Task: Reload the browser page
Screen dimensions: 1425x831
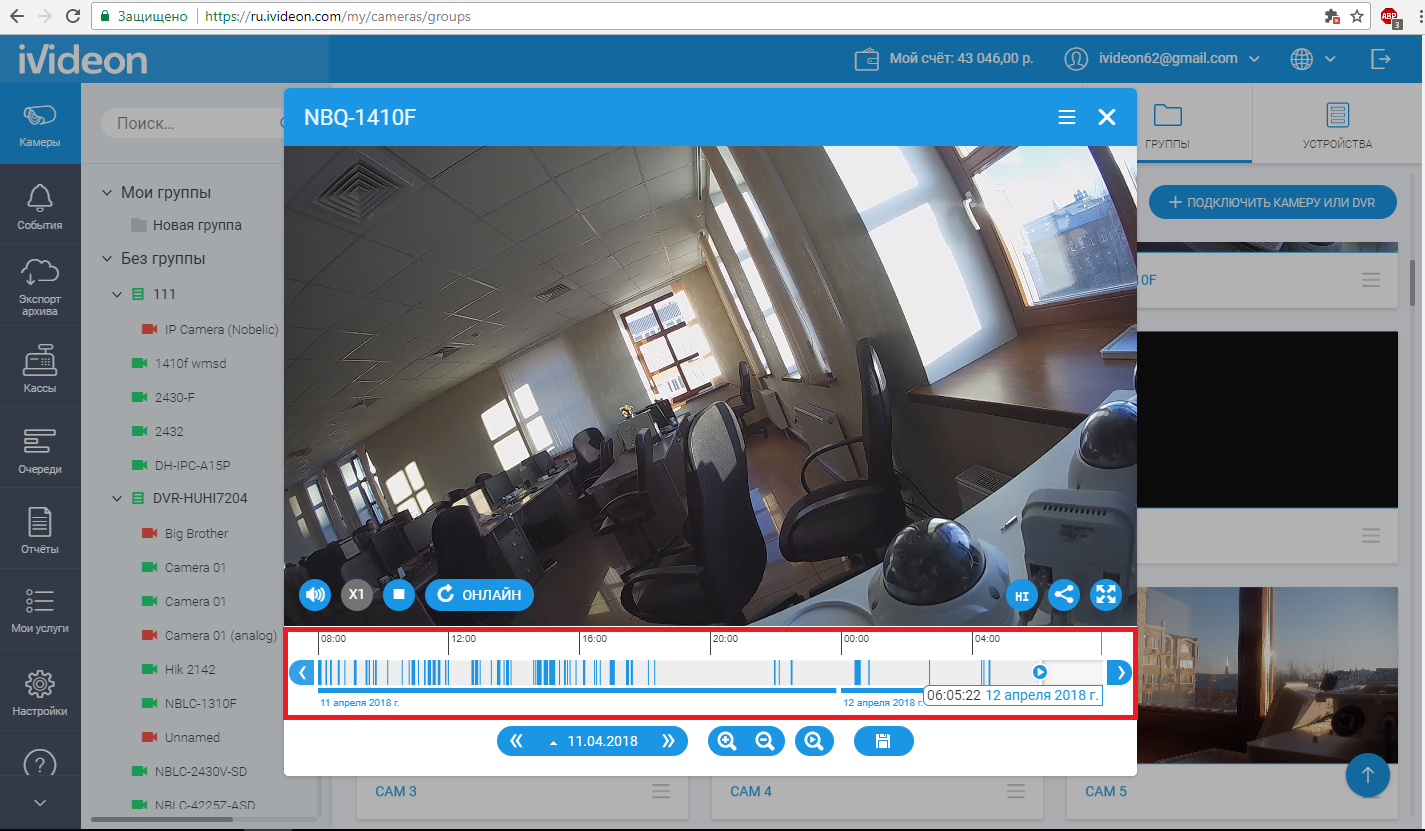Action: tap(73, 16)
